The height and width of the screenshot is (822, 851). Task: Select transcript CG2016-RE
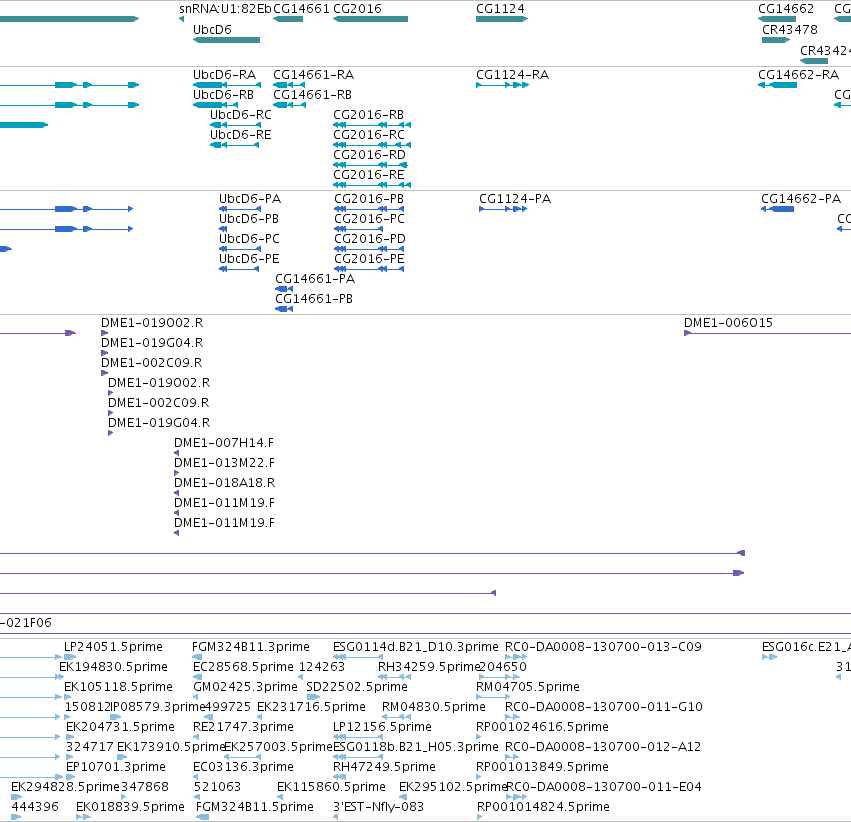(x=372, y=185)
